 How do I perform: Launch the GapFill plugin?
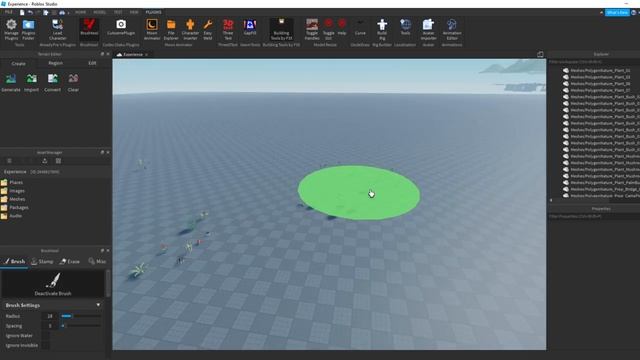click(250, 28)
